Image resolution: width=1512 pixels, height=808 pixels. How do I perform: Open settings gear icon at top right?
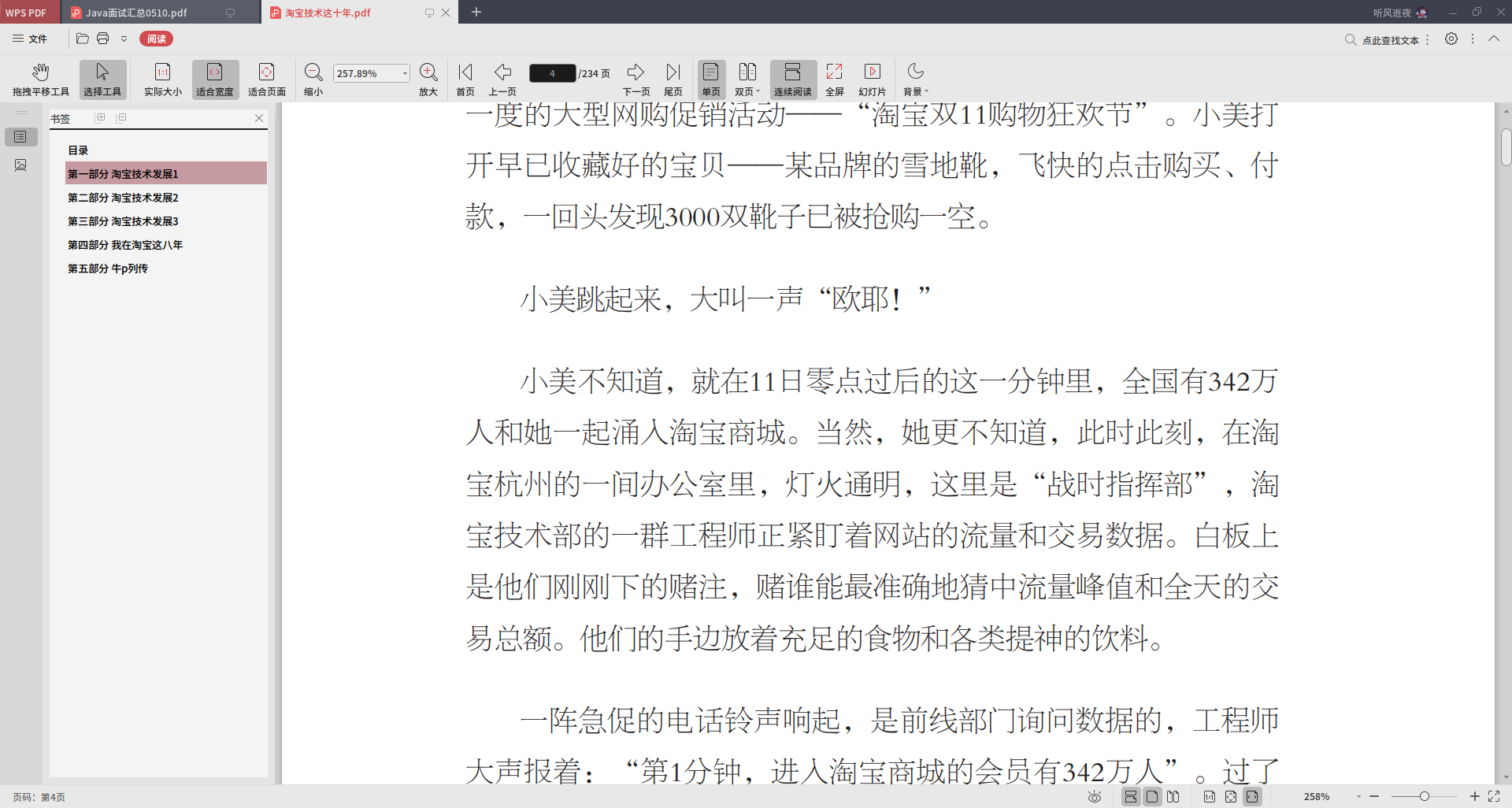point(1451,39)
